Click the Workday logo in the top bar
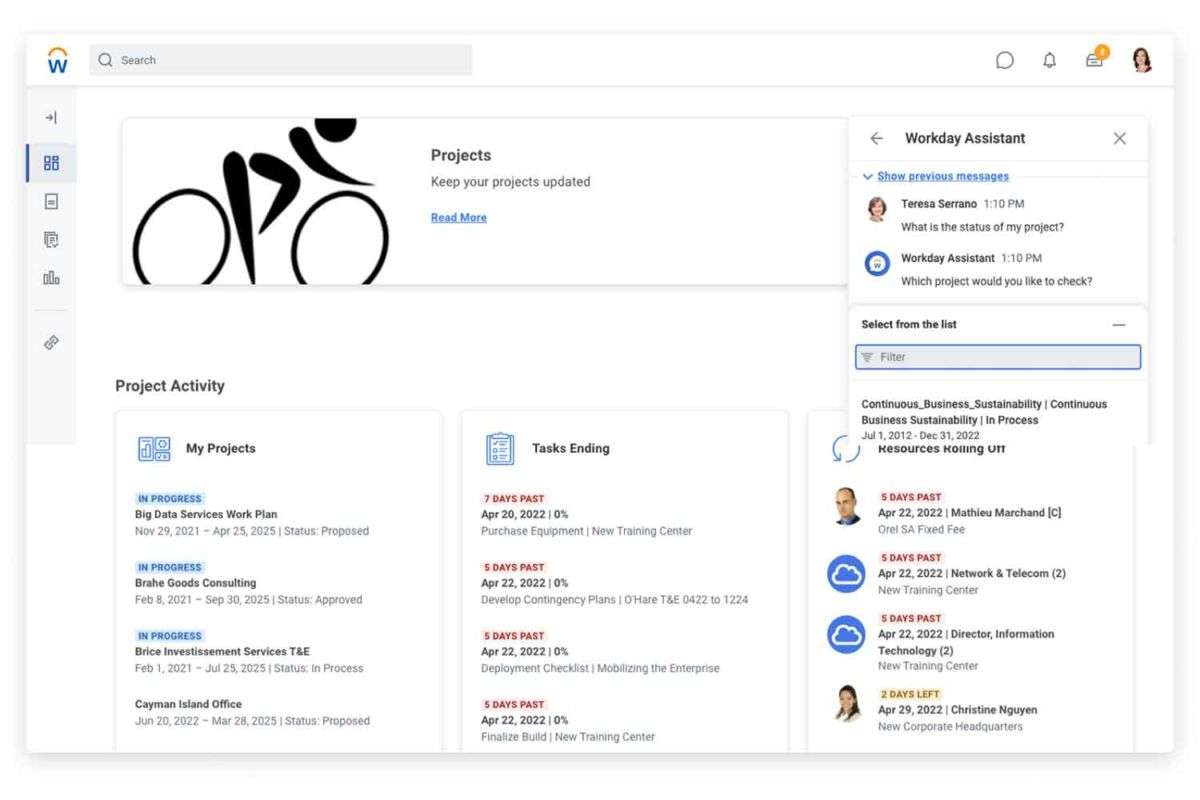1200x800 pixels. point(57,59)
